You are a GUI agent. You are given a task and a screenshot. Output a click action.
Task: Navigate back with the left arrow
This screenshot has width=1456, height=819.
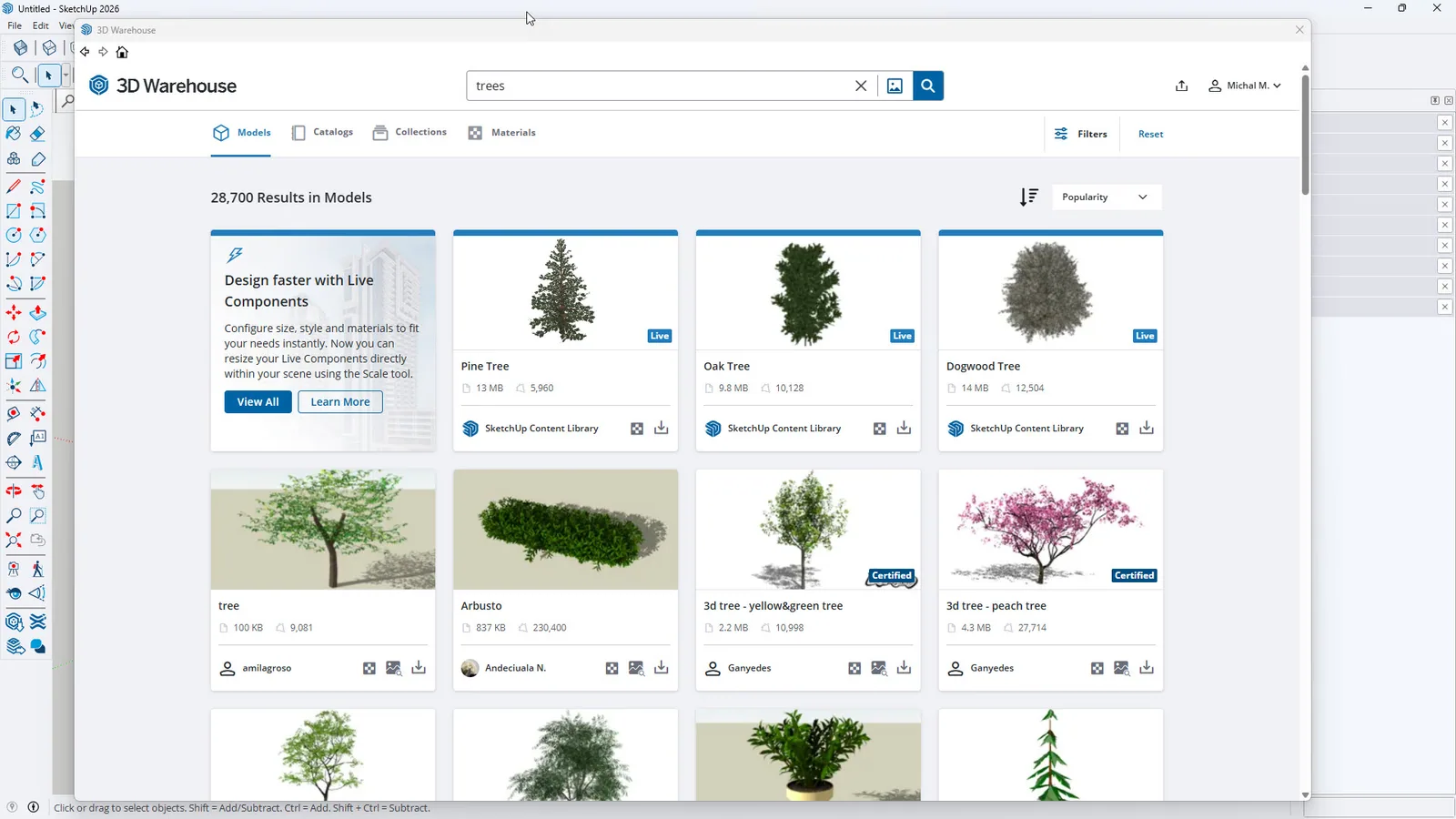point(85,52)
